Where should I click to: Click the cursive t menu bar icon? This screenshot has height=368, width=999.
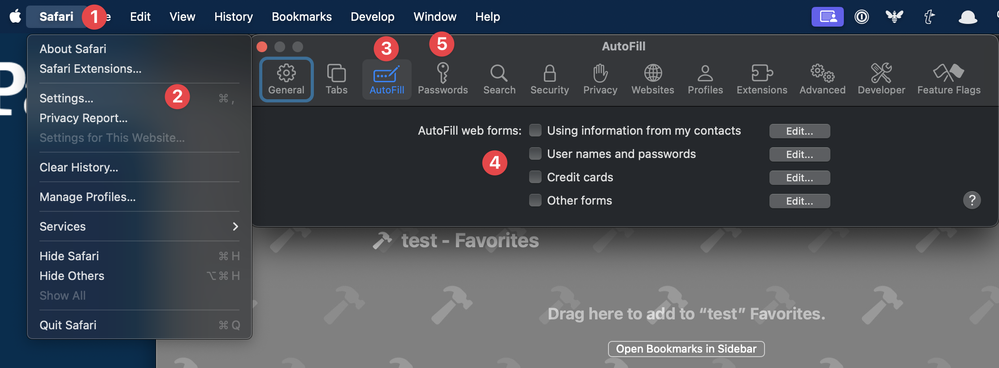(930, 17)
